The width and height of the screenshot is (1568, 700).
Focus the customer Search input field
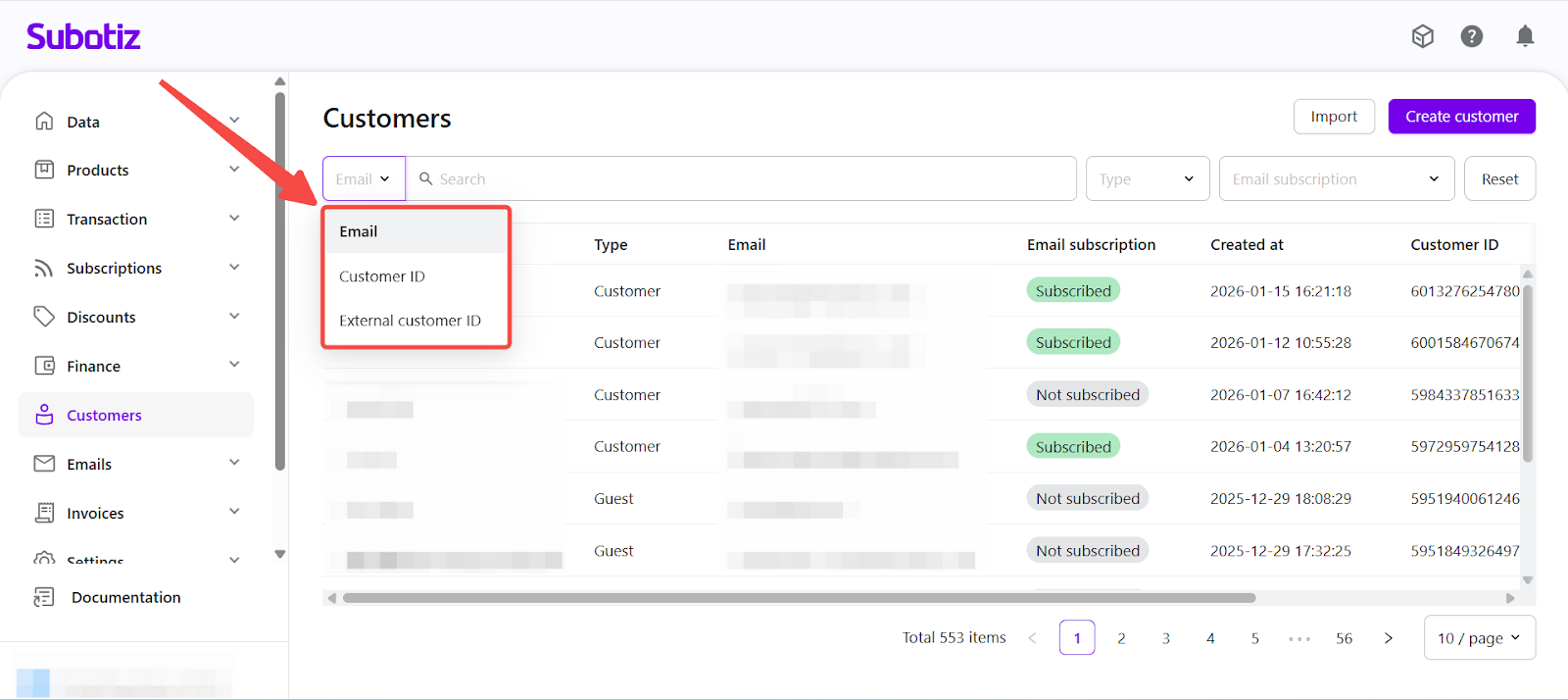(745, 178)
